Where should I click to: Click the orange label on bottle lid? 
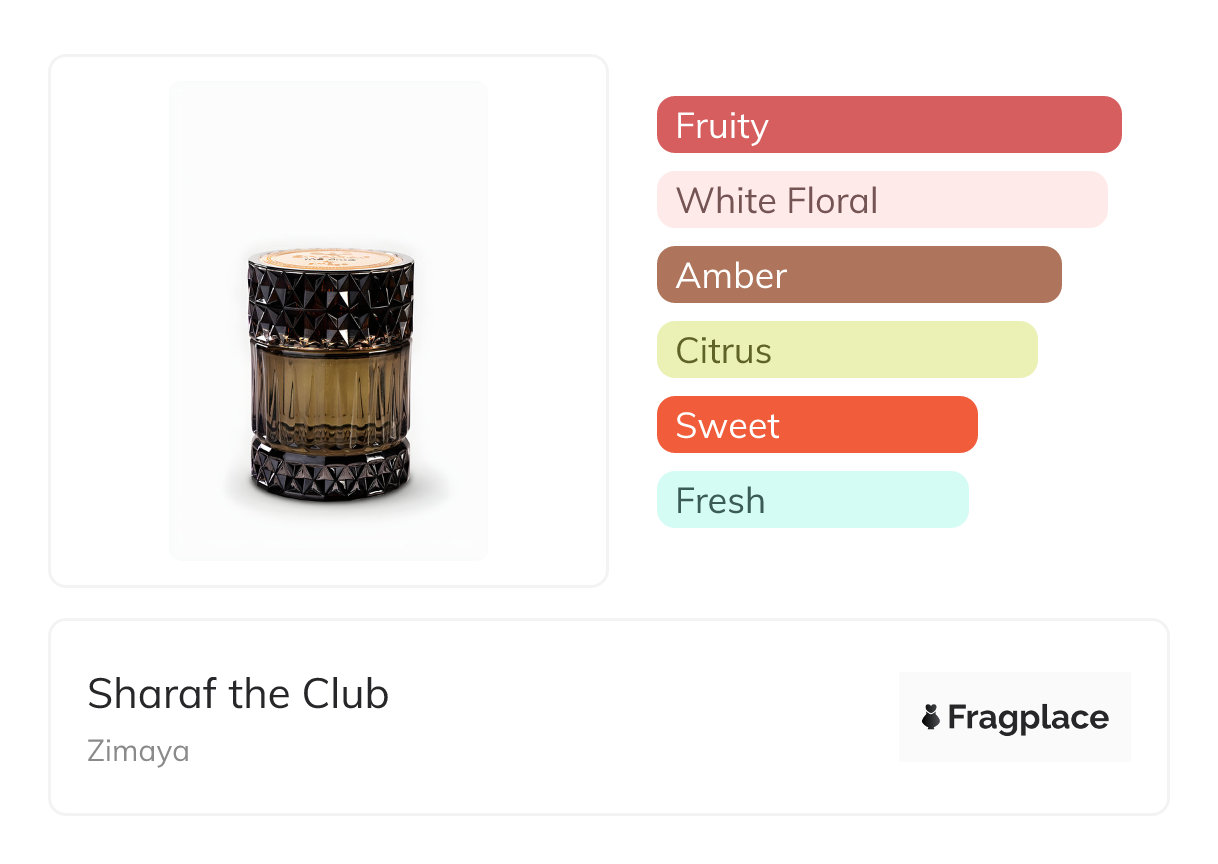pyautogui.click(x=329, y=256)
